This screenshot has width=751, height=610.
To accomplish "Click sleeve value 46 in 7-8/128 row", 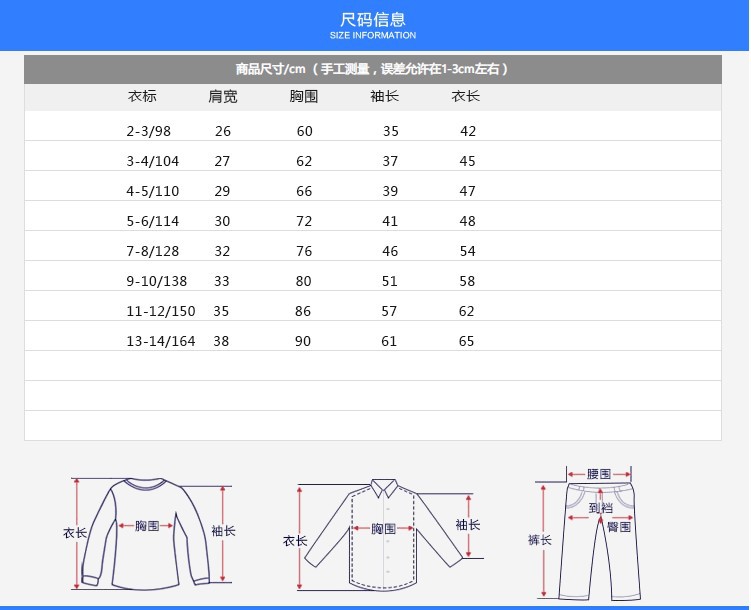I will coord(390,251).
